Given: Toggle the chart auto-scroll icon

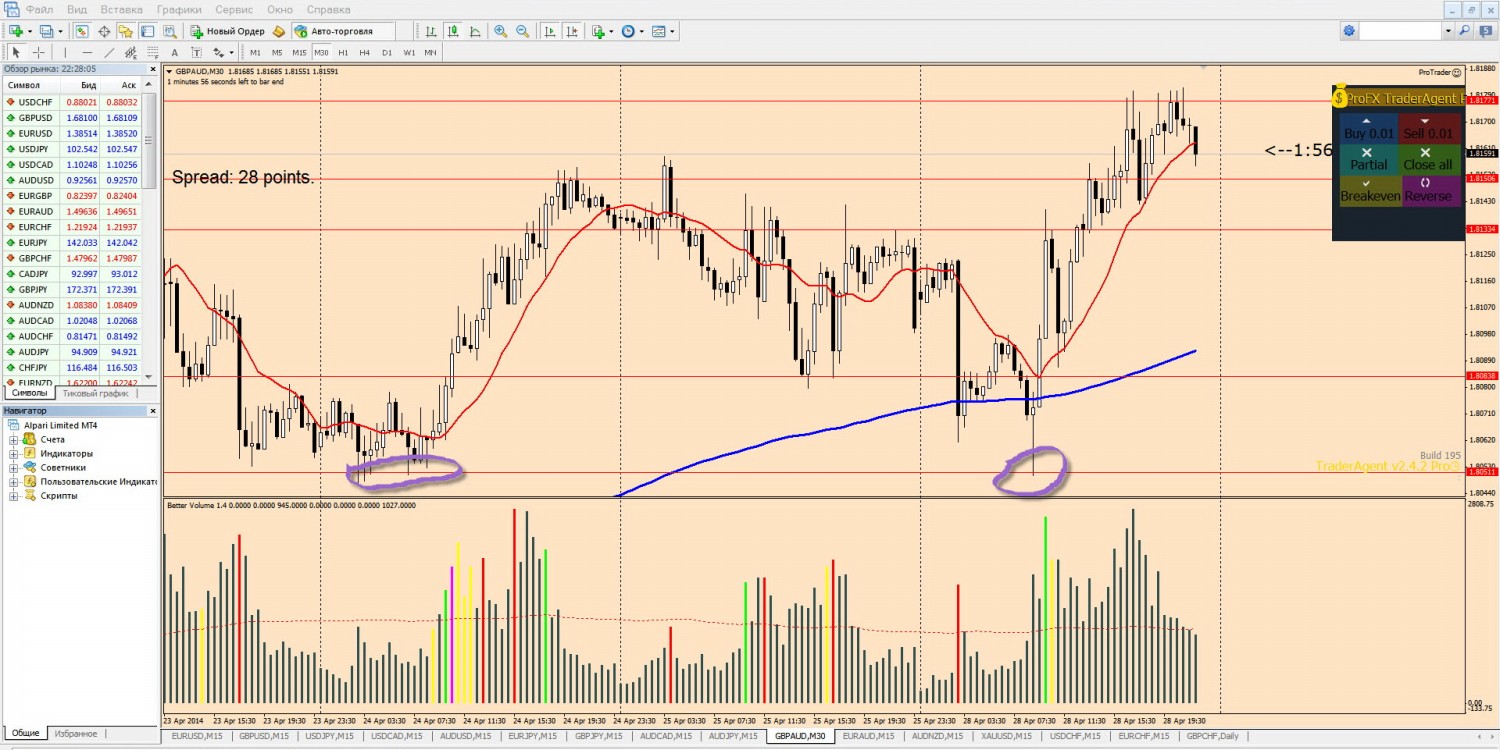Looking at the screenshot, I should pyautogui.click(x=550, y=31).
